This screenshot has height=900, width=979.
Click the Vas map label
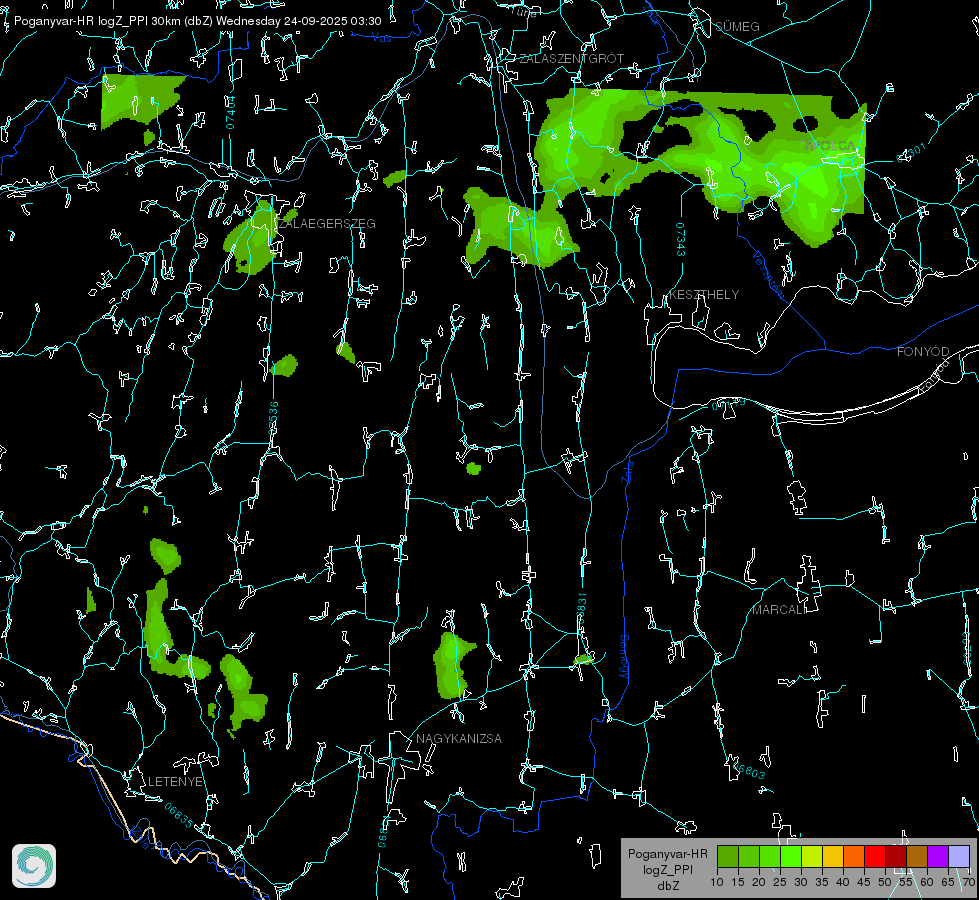coord(381,39)
